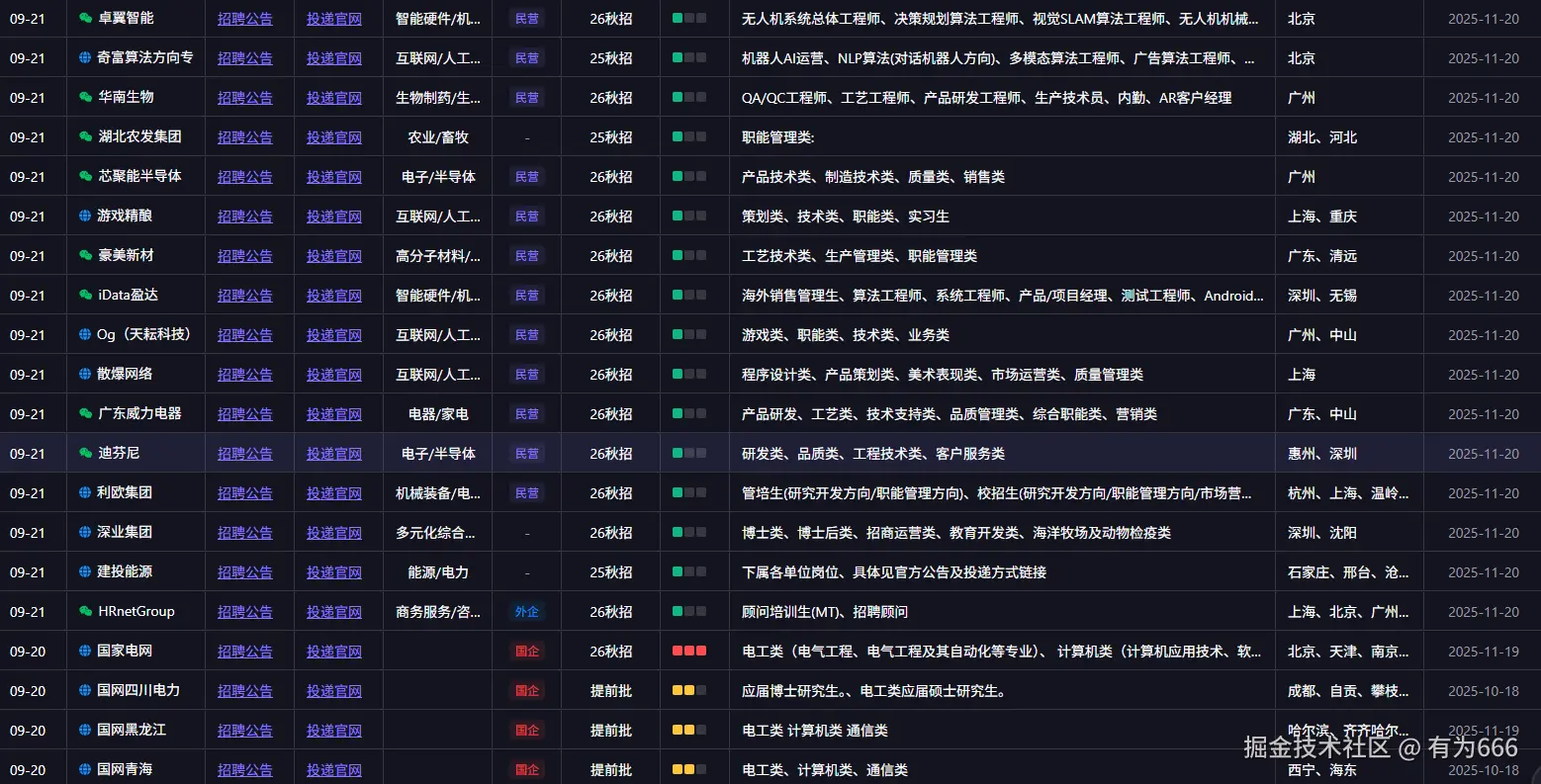Click the globe icon beside 利欧集团

85,492
